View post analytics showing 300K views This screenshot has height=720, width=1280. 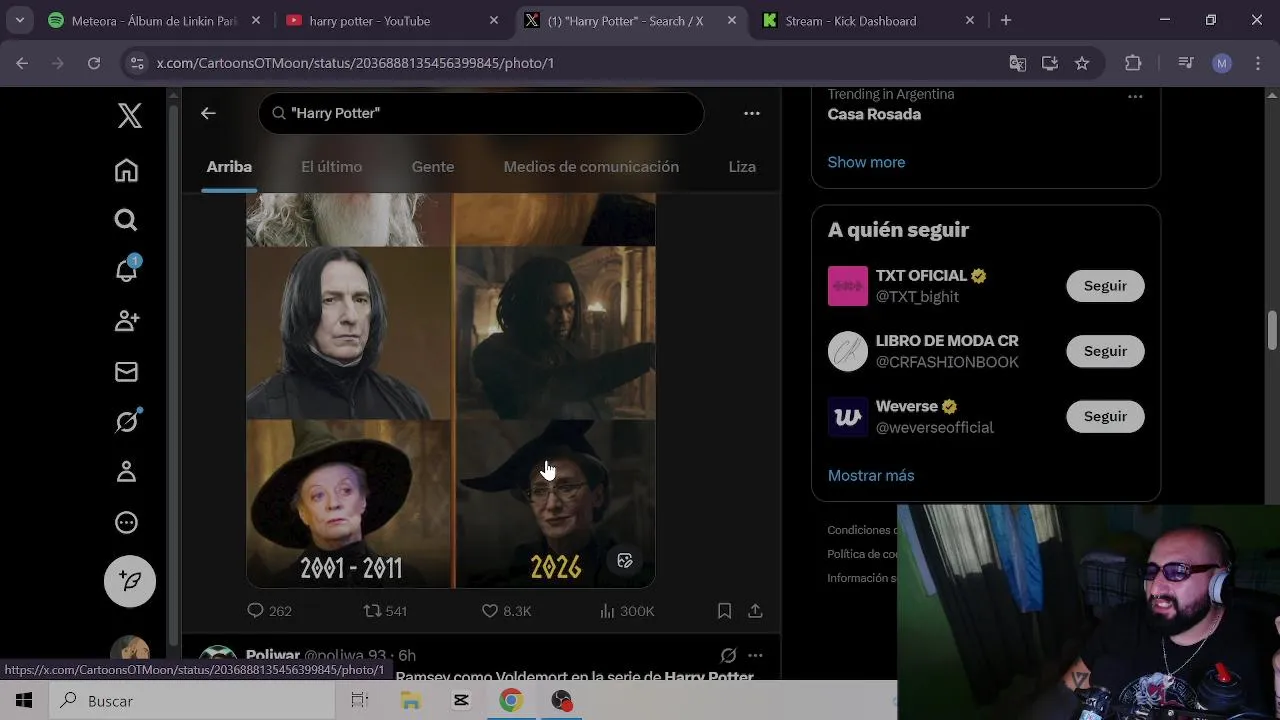[x=626, y=611]
